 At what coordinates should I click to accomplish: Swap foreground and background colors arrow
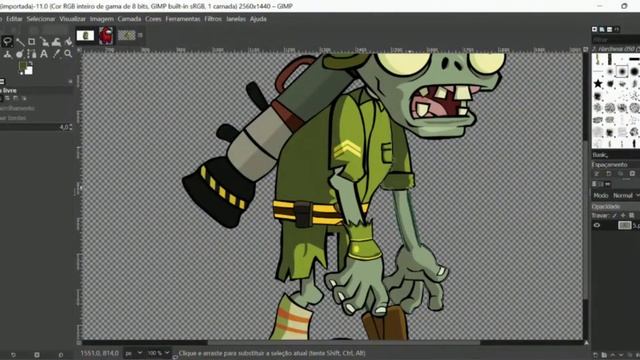click(31, 64)
